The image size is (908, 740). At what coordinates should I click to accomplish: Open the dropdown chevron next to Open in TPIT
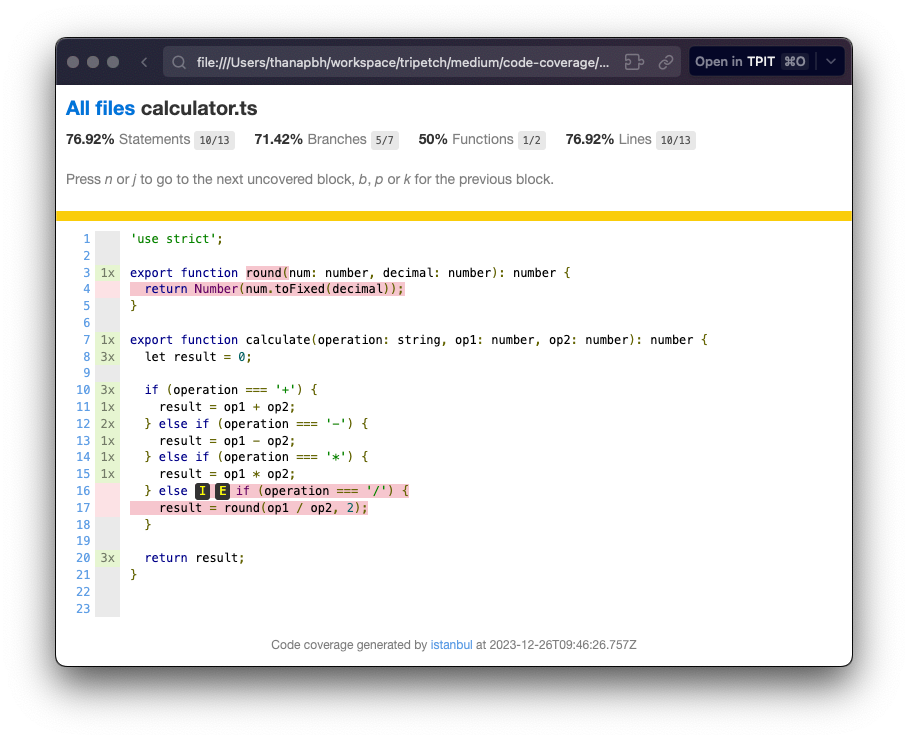click(x=830, y=61)
